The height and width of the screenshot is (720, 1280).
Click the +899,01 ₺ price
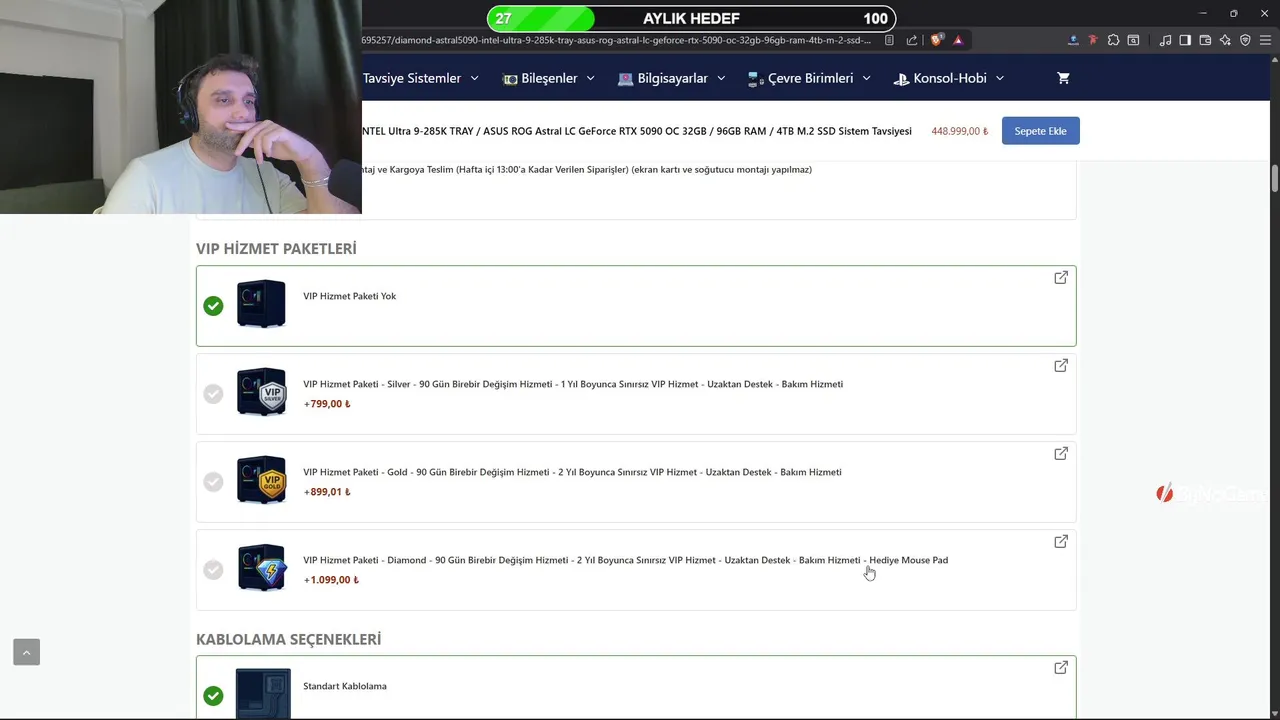327,492
